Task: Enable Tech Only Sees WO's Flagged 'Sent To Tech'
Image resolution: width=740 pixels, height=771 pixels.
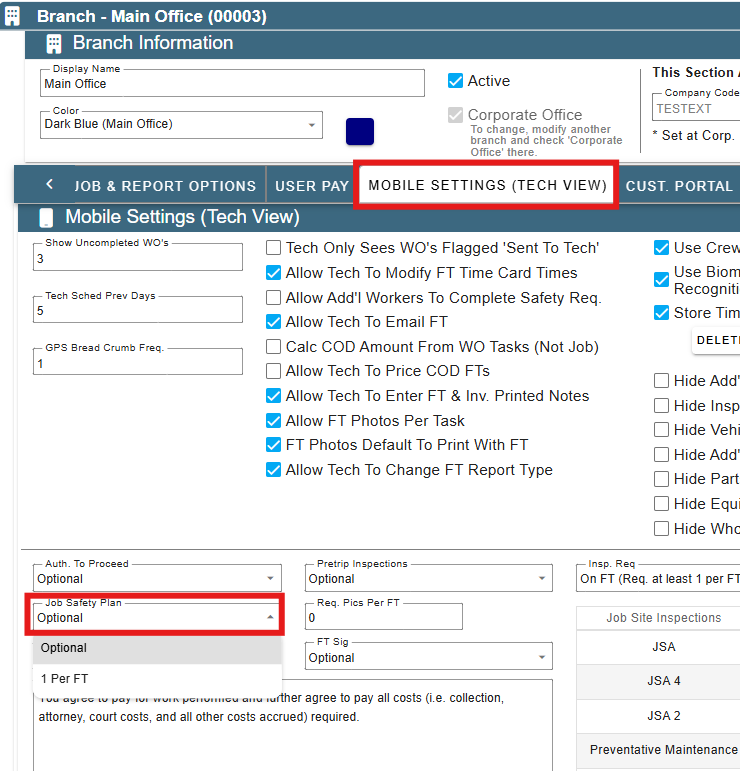Action: point(273,247)
